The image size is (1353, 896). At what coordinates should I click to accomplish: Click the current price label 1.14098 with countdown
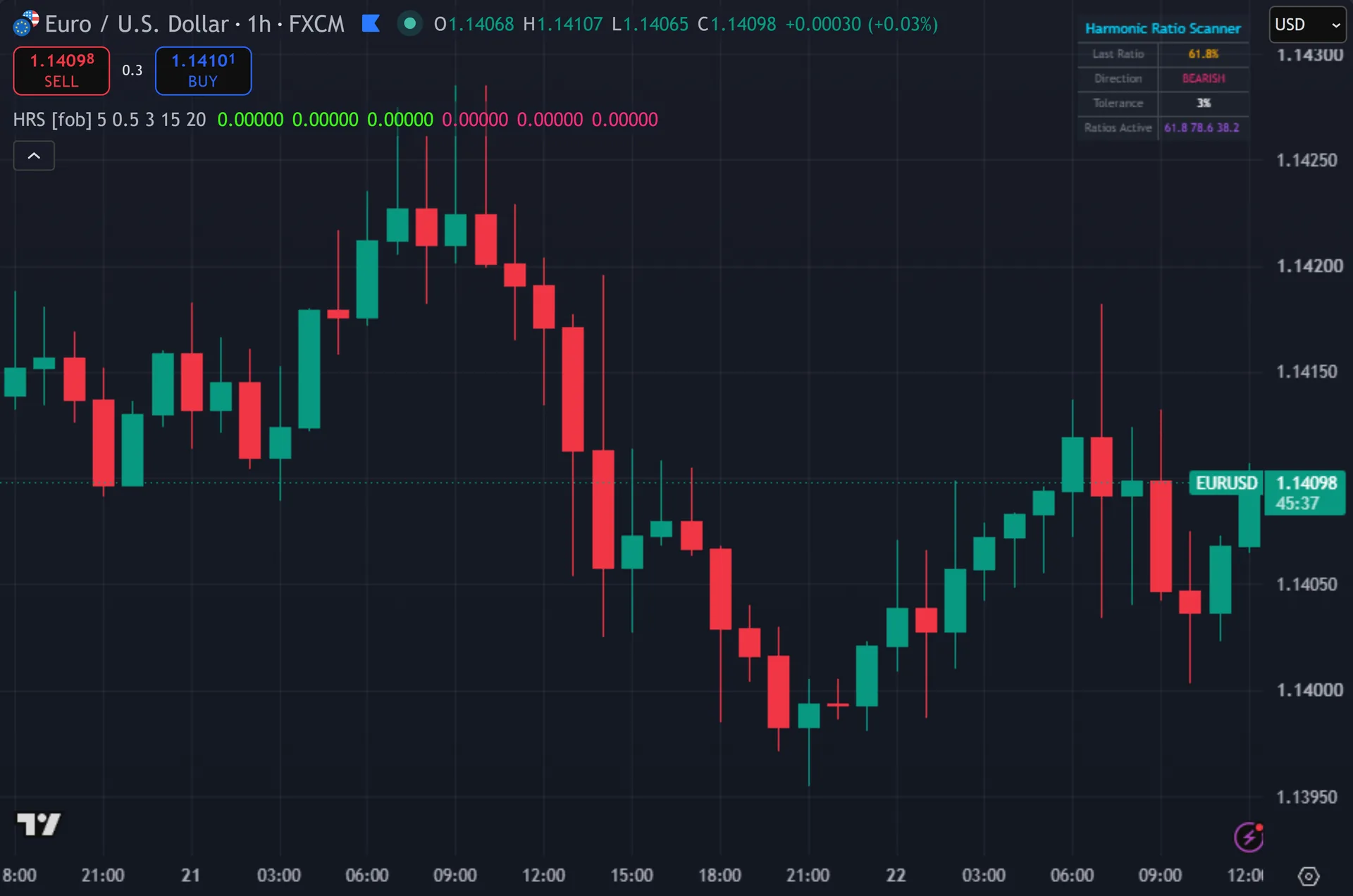point(1305,493)
